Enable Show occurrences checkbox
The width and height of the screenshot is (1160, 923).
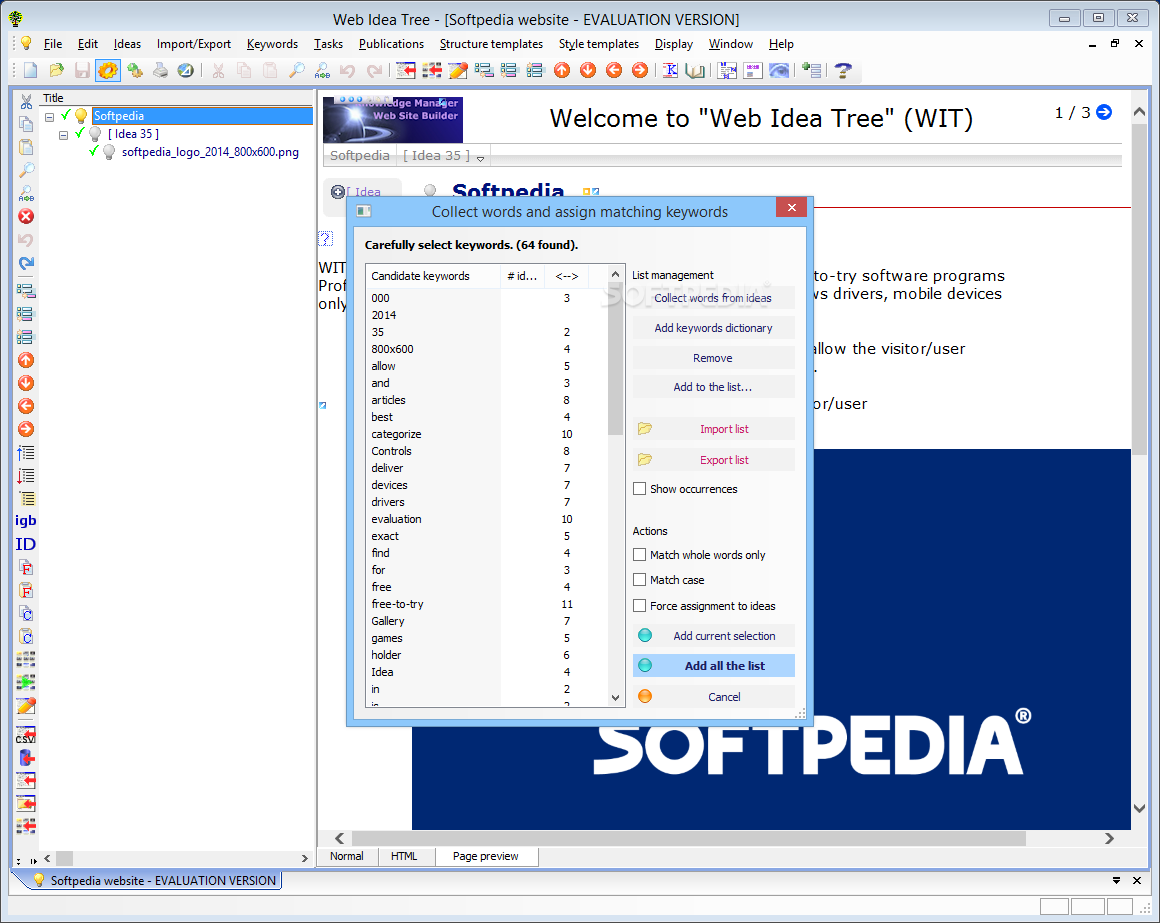pos(640,489)
